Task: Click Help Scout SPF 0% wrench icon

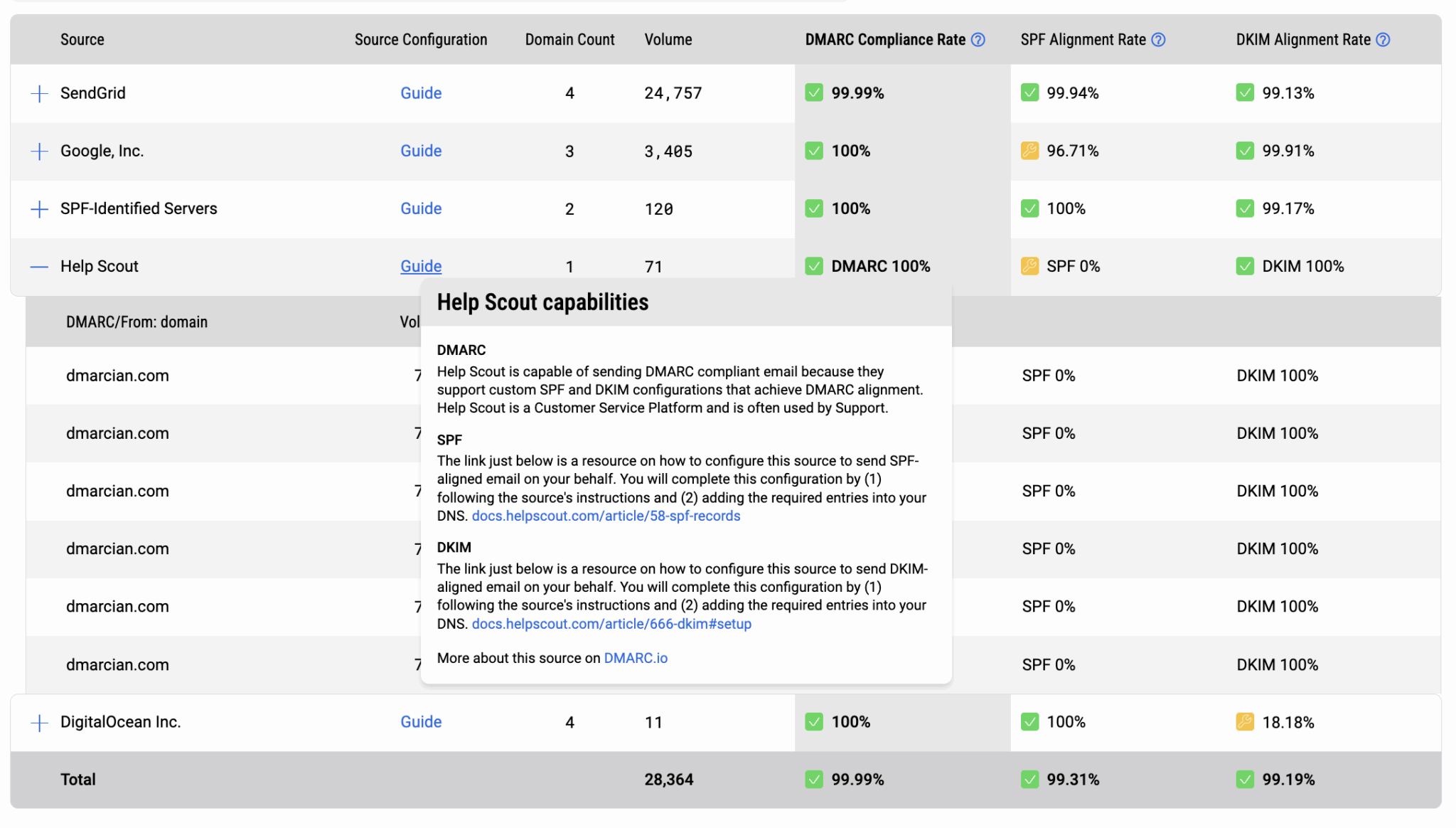Action: pos(1029,266)
